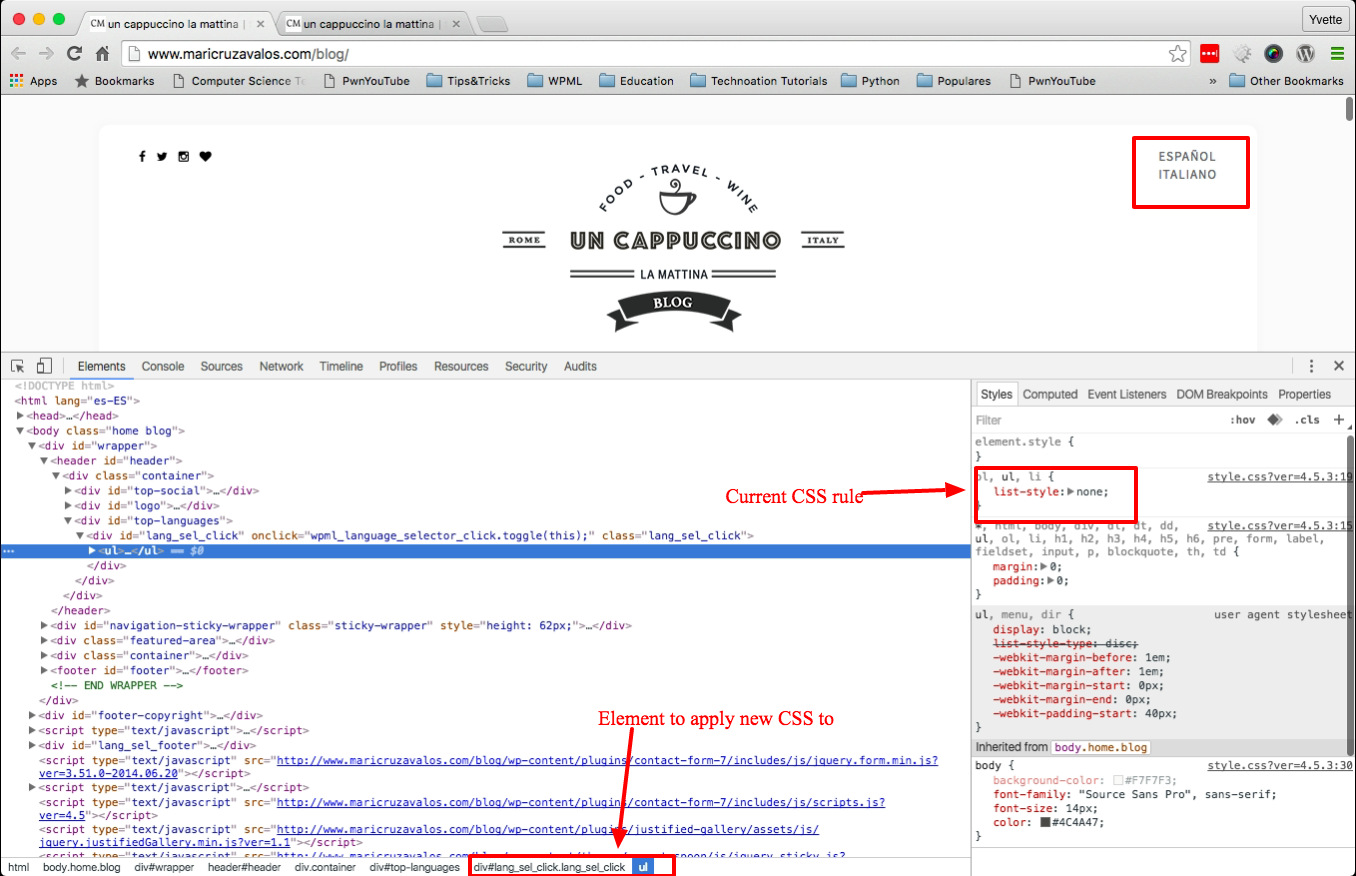Toggle device mode icon in DevTools
The height and width of the screenshot is (876, 1356).
click(44, 366)
